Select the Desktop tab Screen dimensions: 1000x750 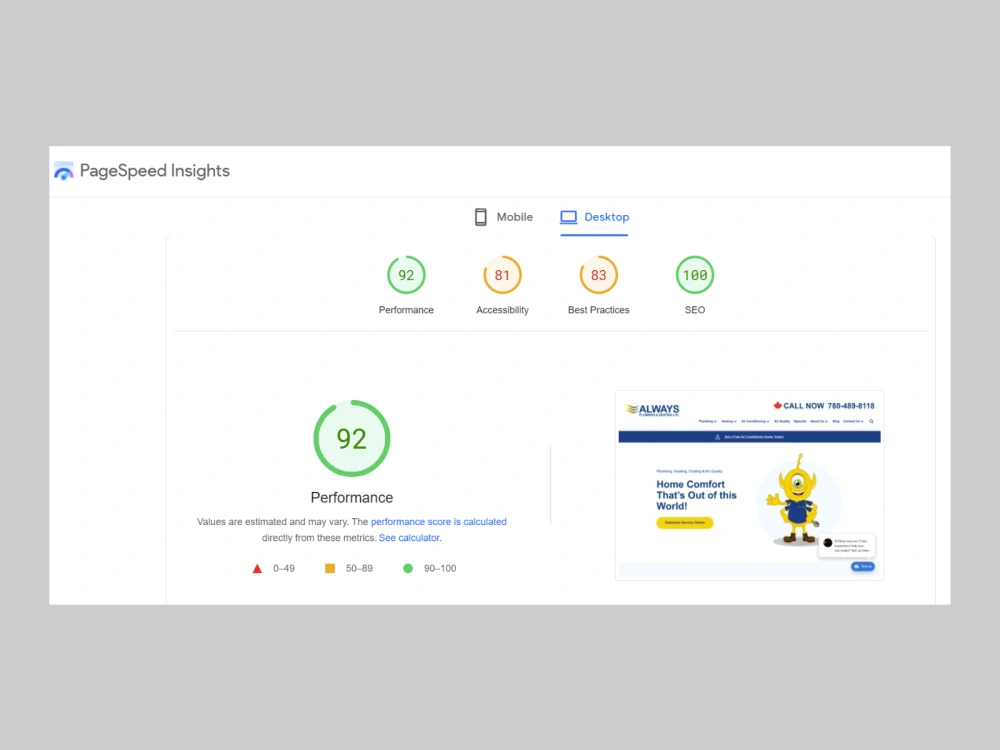(x=594, y=217)
